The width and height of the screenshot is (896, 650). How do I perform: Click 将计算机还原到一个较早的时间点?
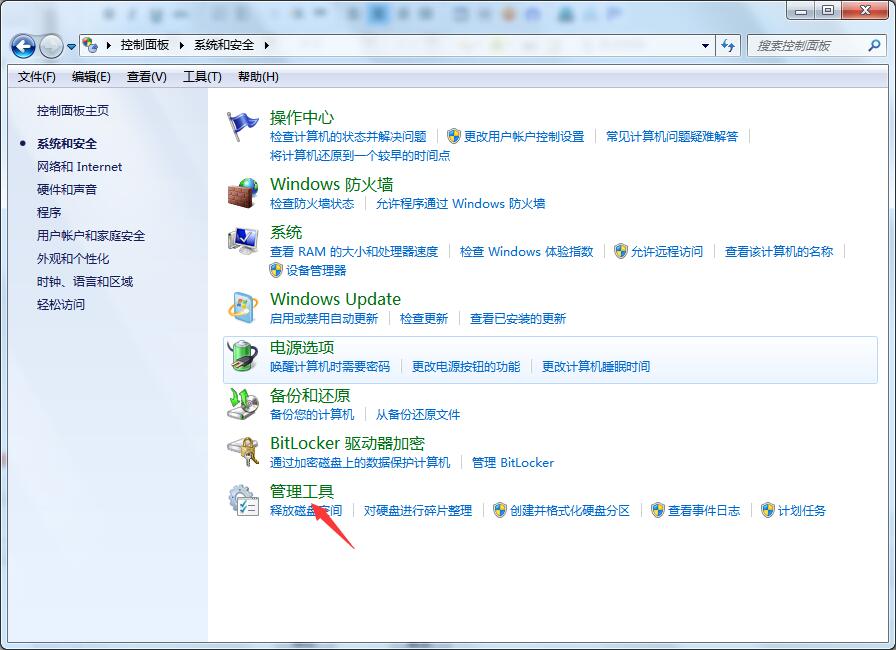(x=360, y=155)
